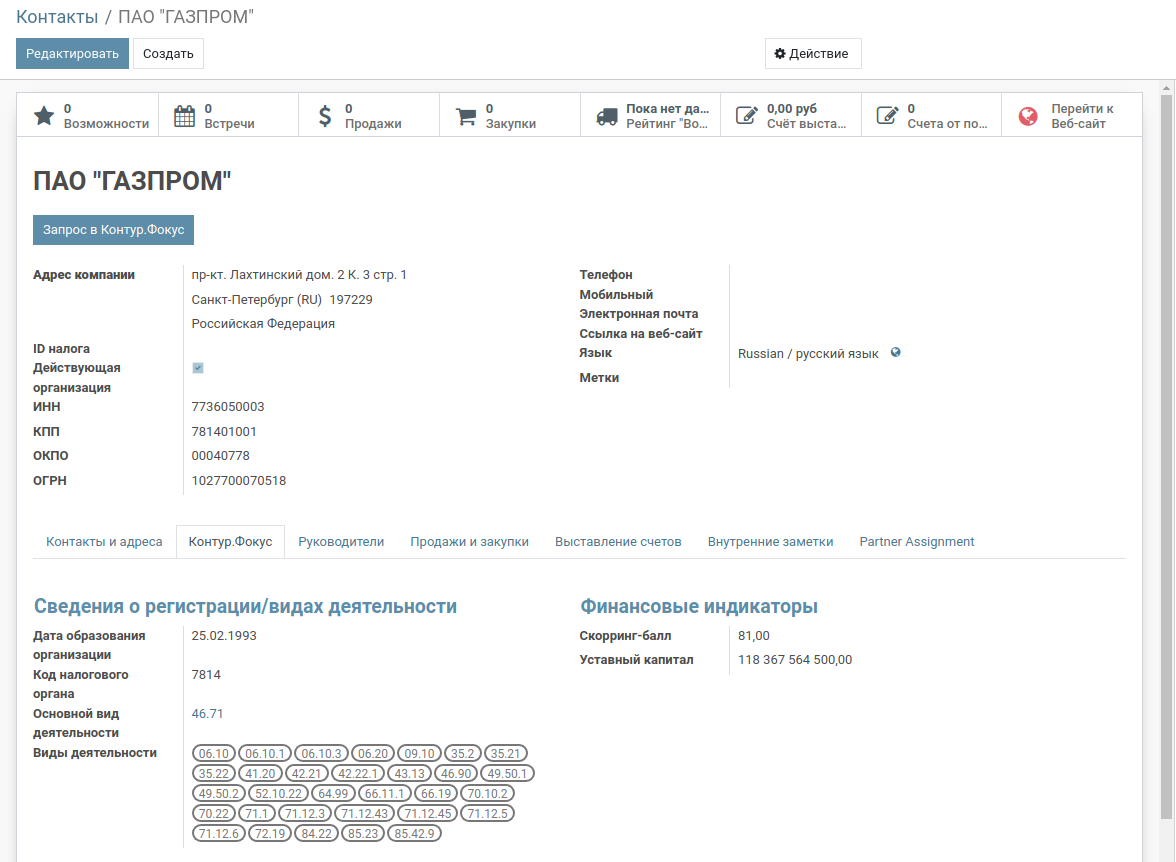
Task: Open the shopping cart Purchases icon
Action: [x=466, y=116]
